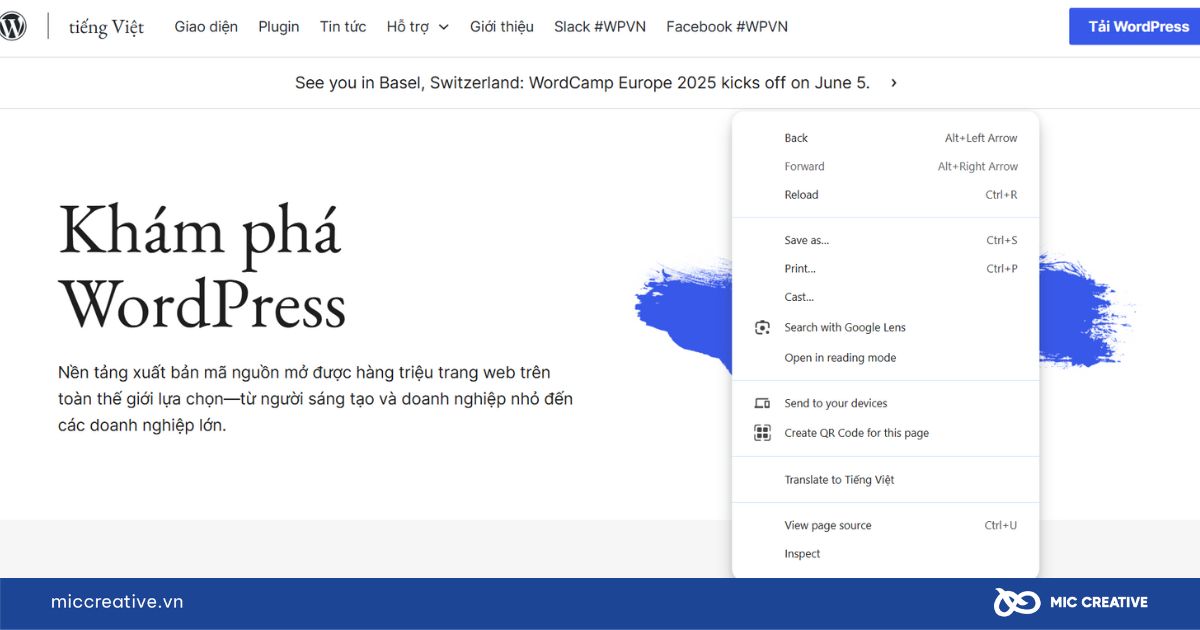Choose Back in the context menu

(x=886, y=138)
